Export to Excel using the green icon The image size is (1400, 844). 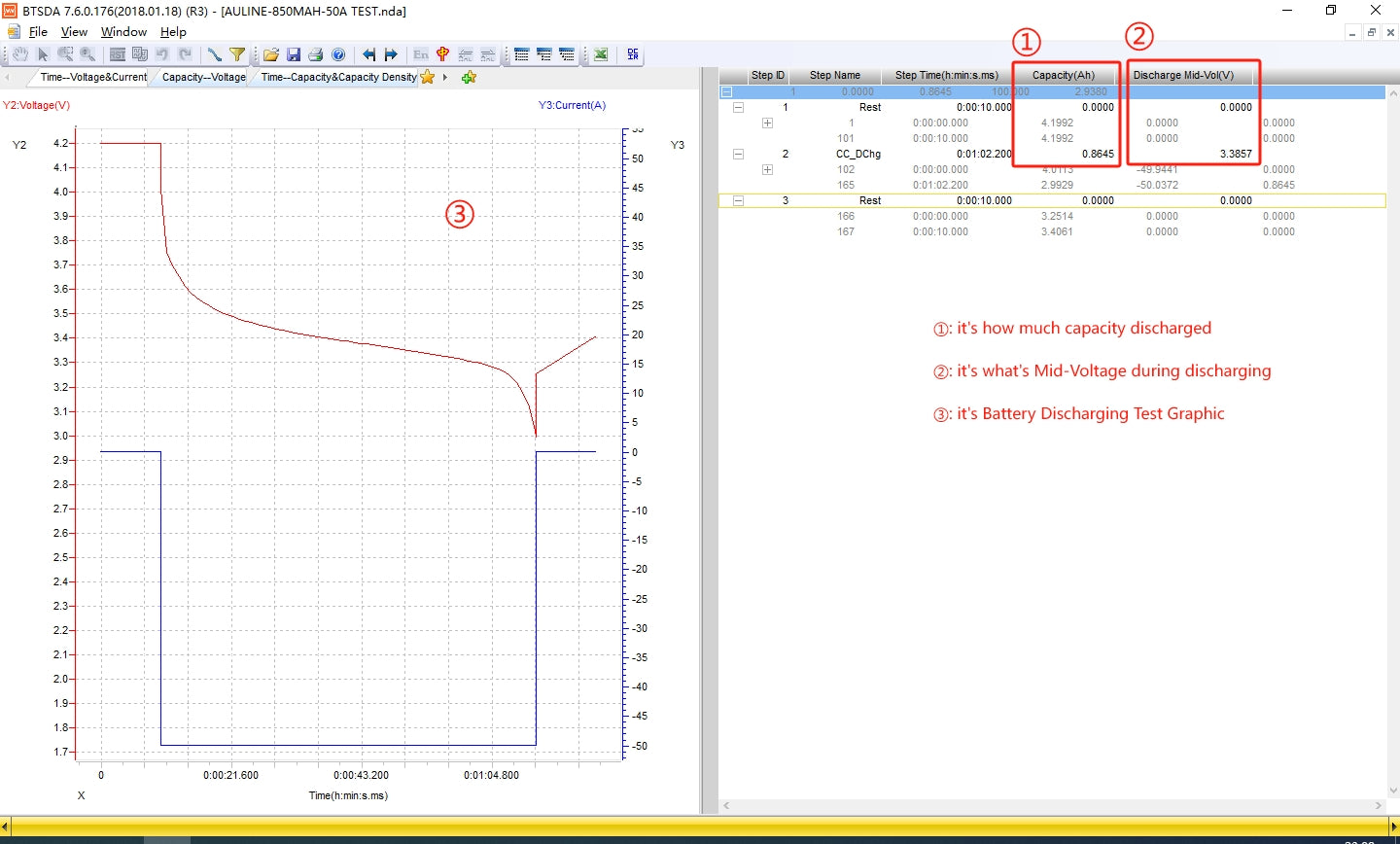(x=601, y=54)
